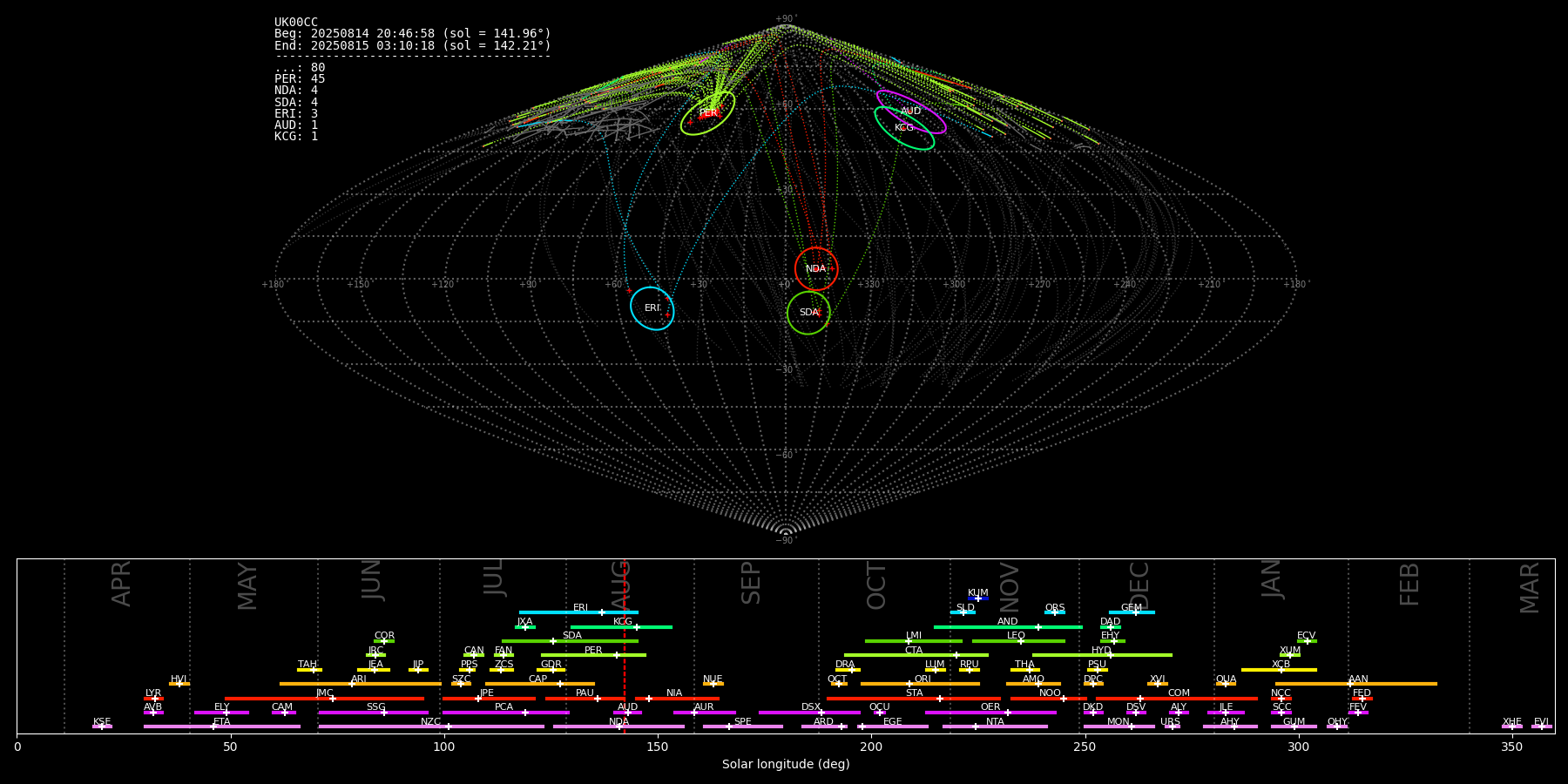
Task: Click the blue KUM shower bar
Action: pos(978,598)
